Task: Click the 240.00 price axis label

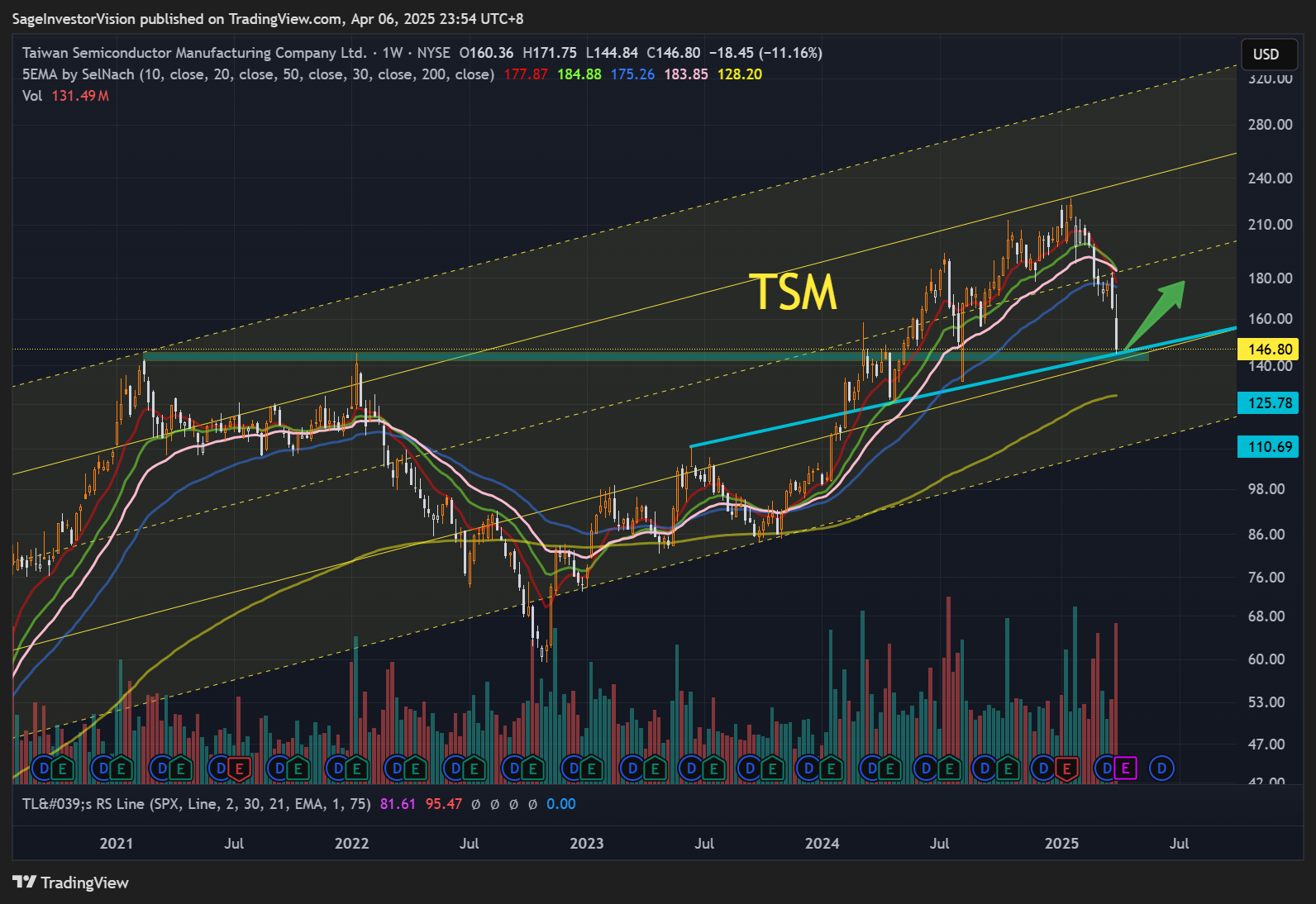Action: (x=1270, y=178)
